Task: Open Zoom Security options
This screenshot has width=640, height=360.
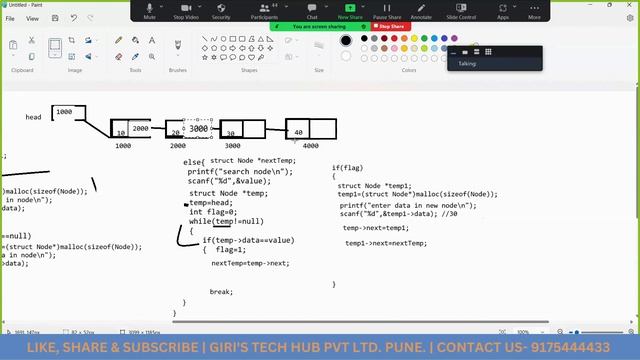Action: tap(221, 11)
